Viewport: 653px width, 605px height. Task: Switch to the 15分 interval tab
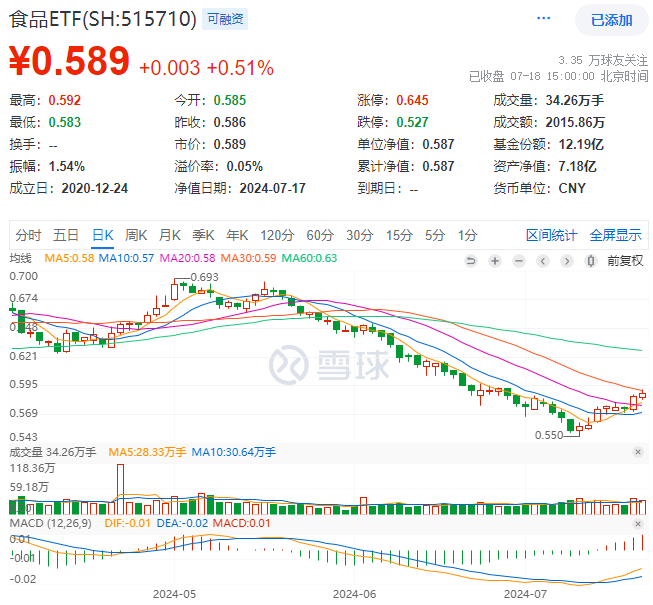point(399,235)
